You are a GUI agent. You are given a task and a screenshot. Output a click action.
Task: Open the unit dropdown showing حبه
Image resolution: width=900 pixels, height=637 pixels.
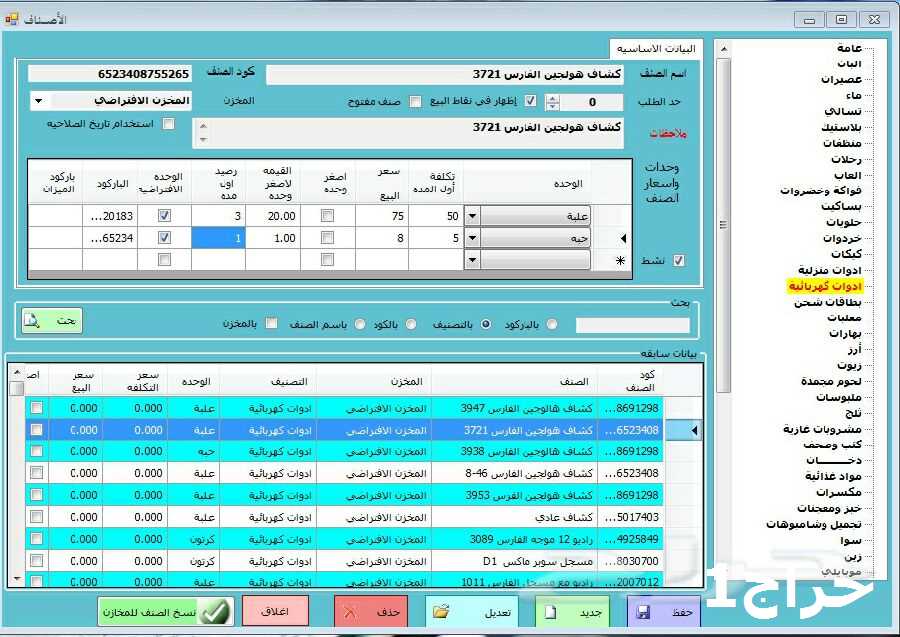472,238
